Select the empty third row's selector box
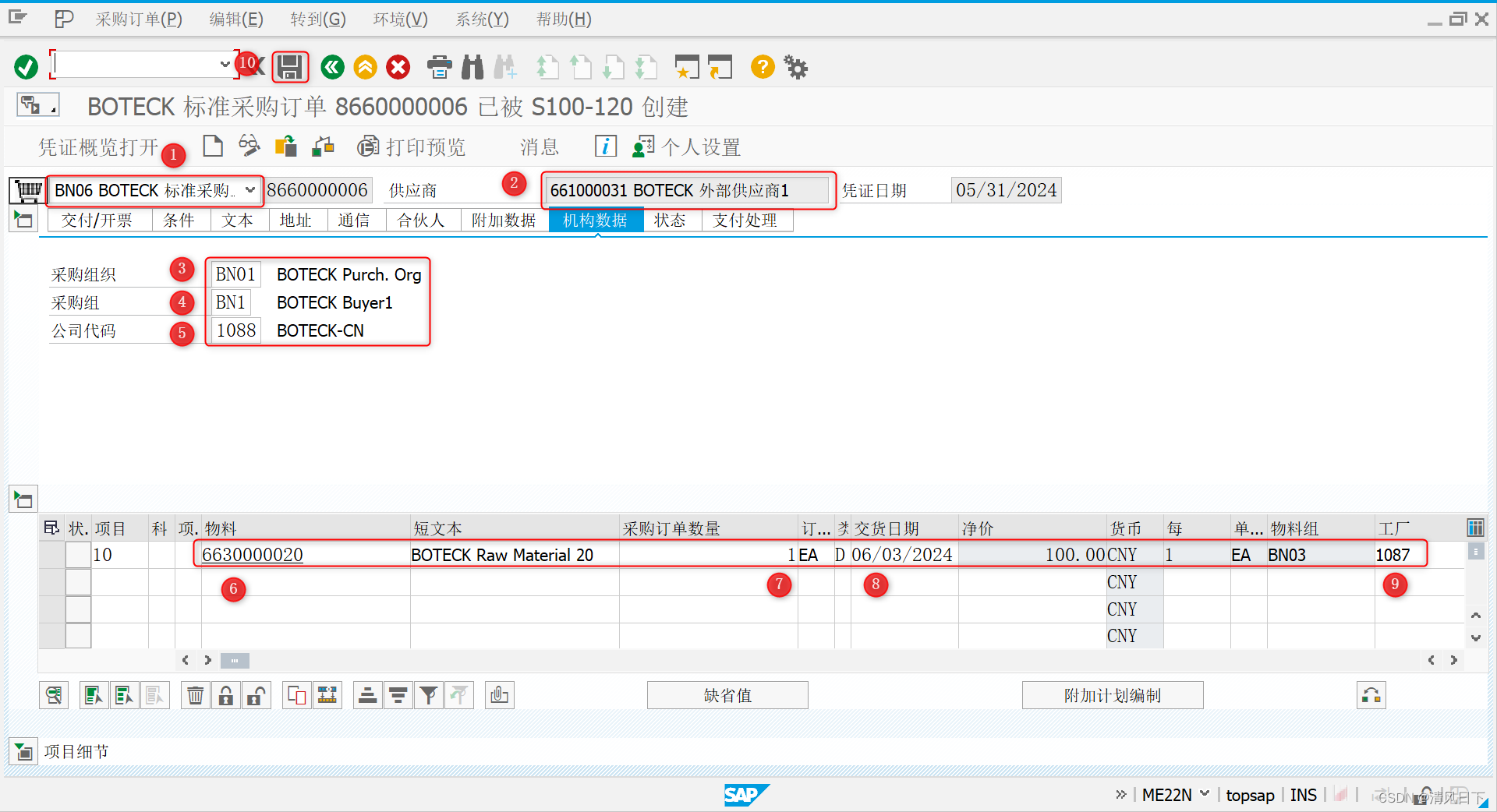 coord(78,609)
